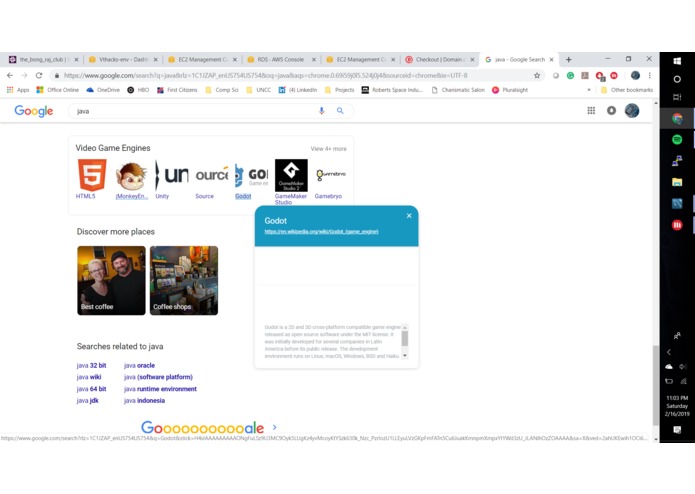Open the OneDrive bookmark

pyautogui.click(x=103, y=90)
